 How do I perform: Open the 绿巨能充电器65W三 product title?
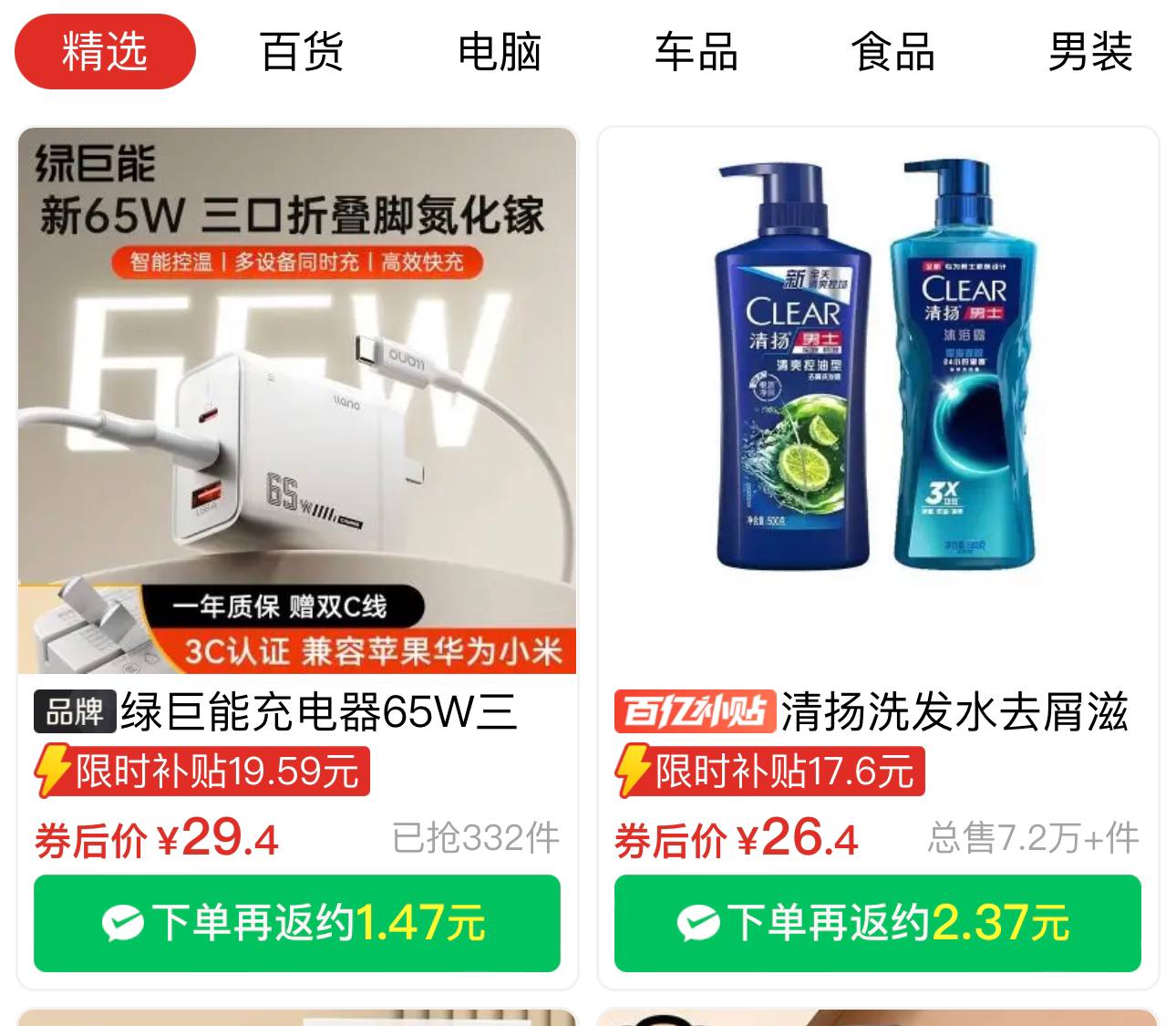click(x=319, y=712)
